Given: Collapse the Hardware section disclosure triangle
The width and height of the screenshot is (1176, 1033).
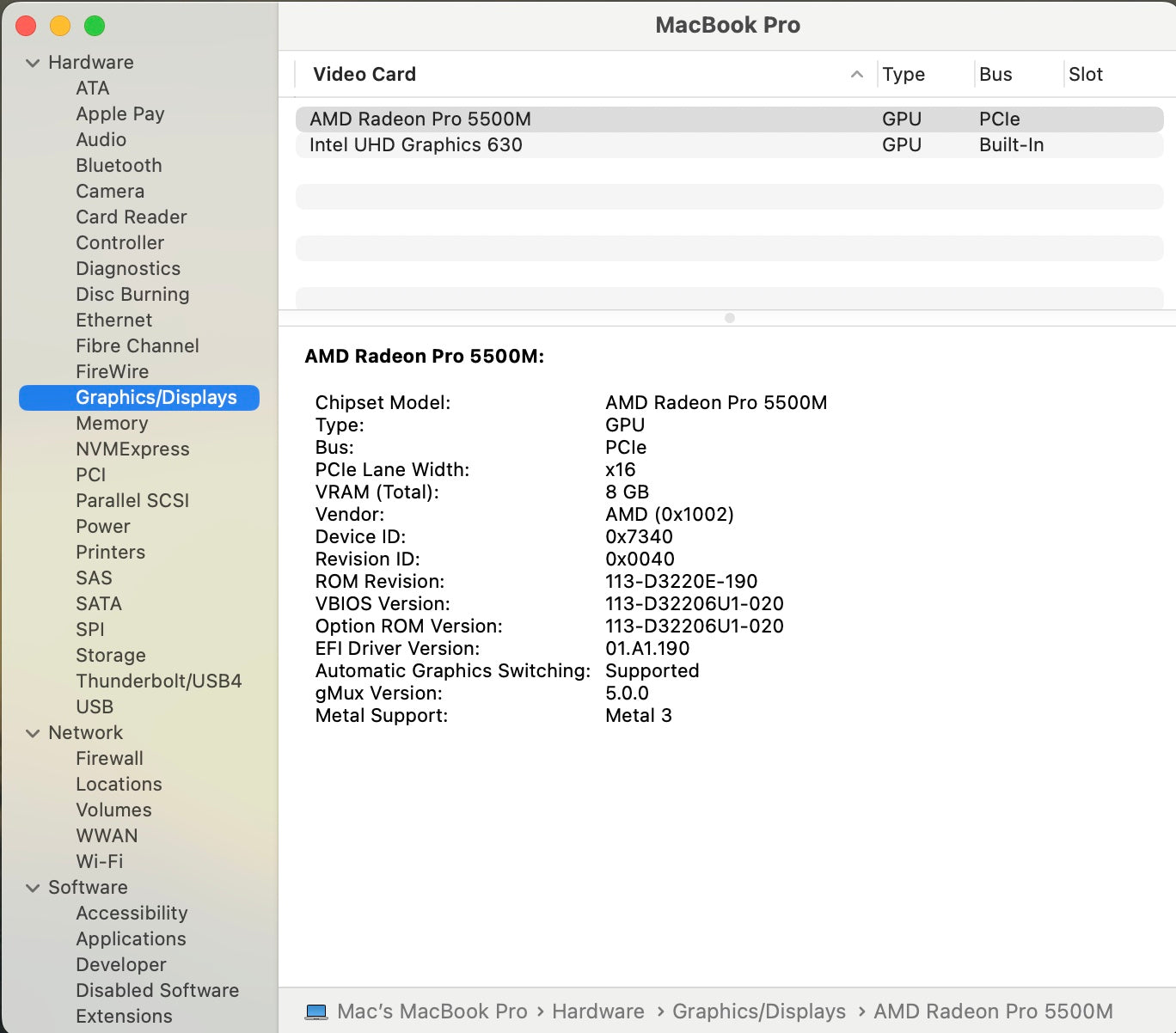Looking at the screenshot, I should (33, 62).
